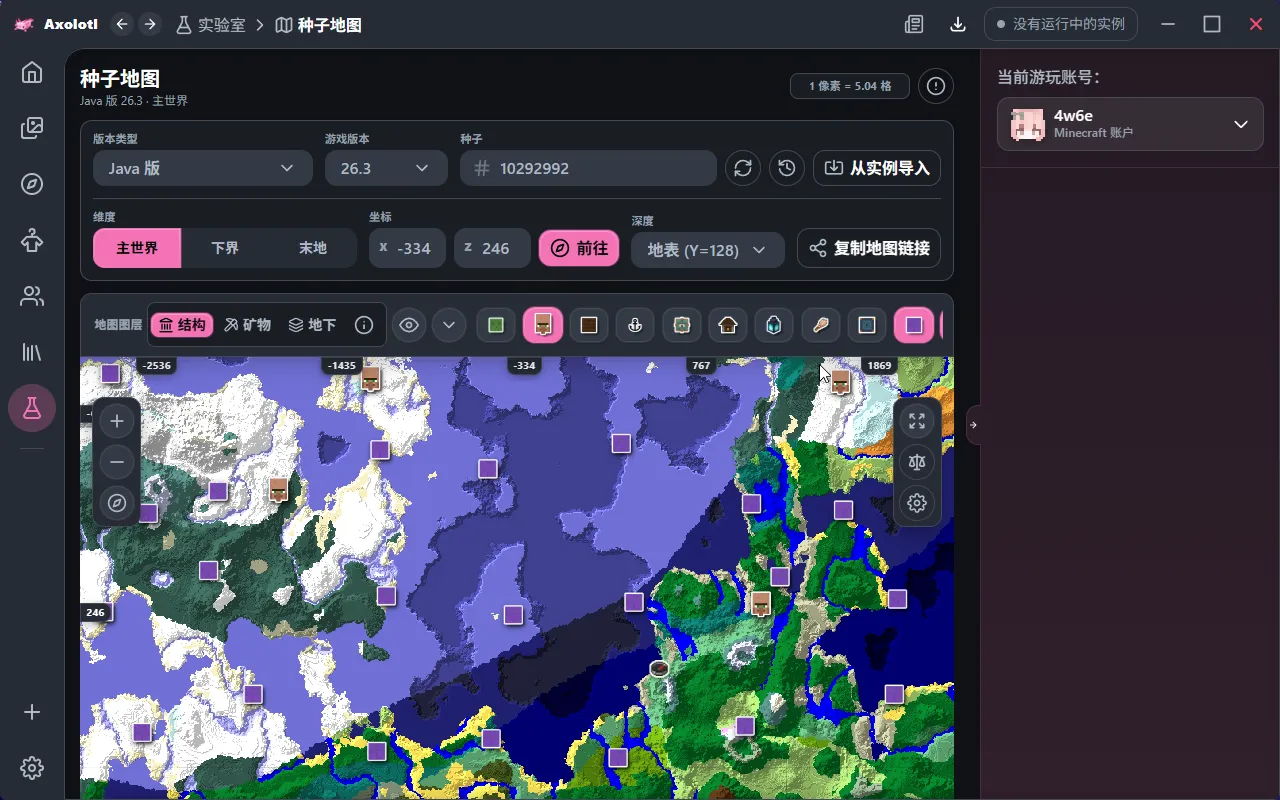Toggle all structures visibility eye
The height and width of the screenshot is (800, 1280).
point(408,325)
